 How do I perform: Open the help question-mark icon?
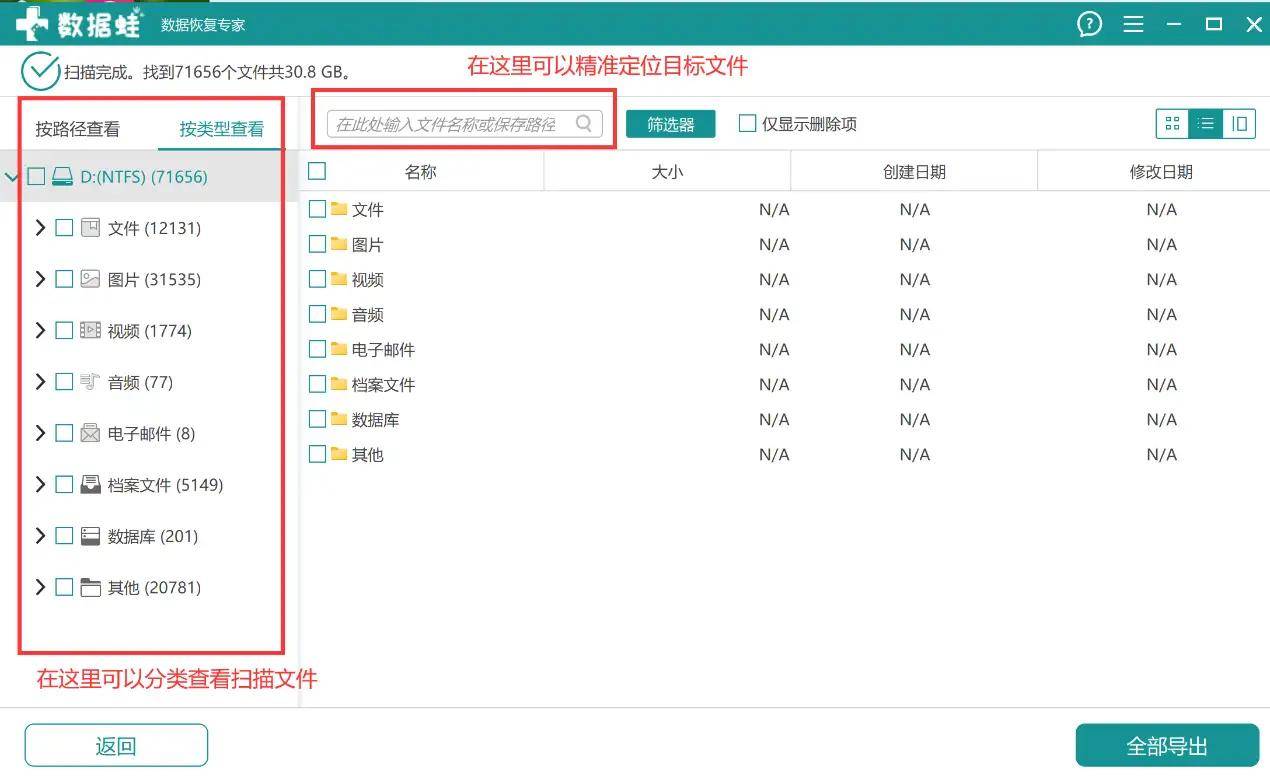pos(1089,24)
